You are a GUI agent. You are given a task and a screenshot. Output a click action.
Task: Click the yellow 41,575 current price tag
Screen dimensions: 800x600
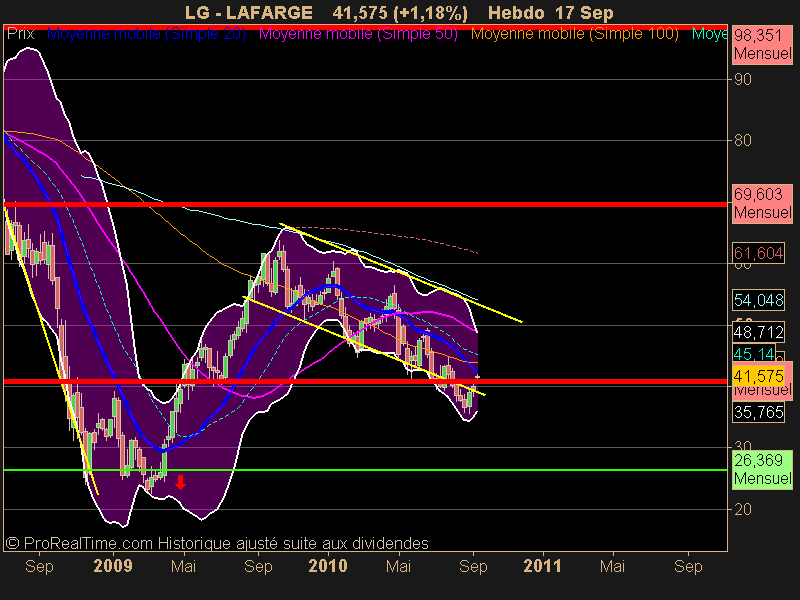[x=758, y=377]
